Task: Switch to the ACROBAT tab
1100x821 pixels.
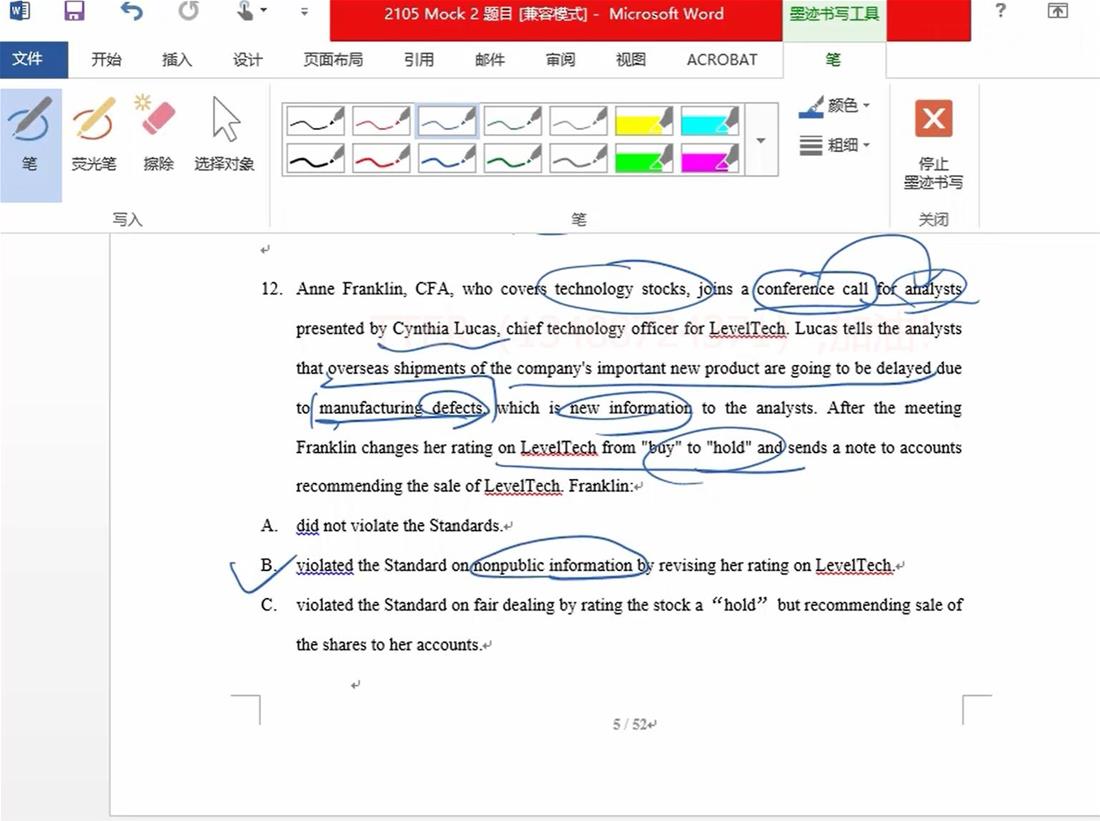Action: [722, 60]
